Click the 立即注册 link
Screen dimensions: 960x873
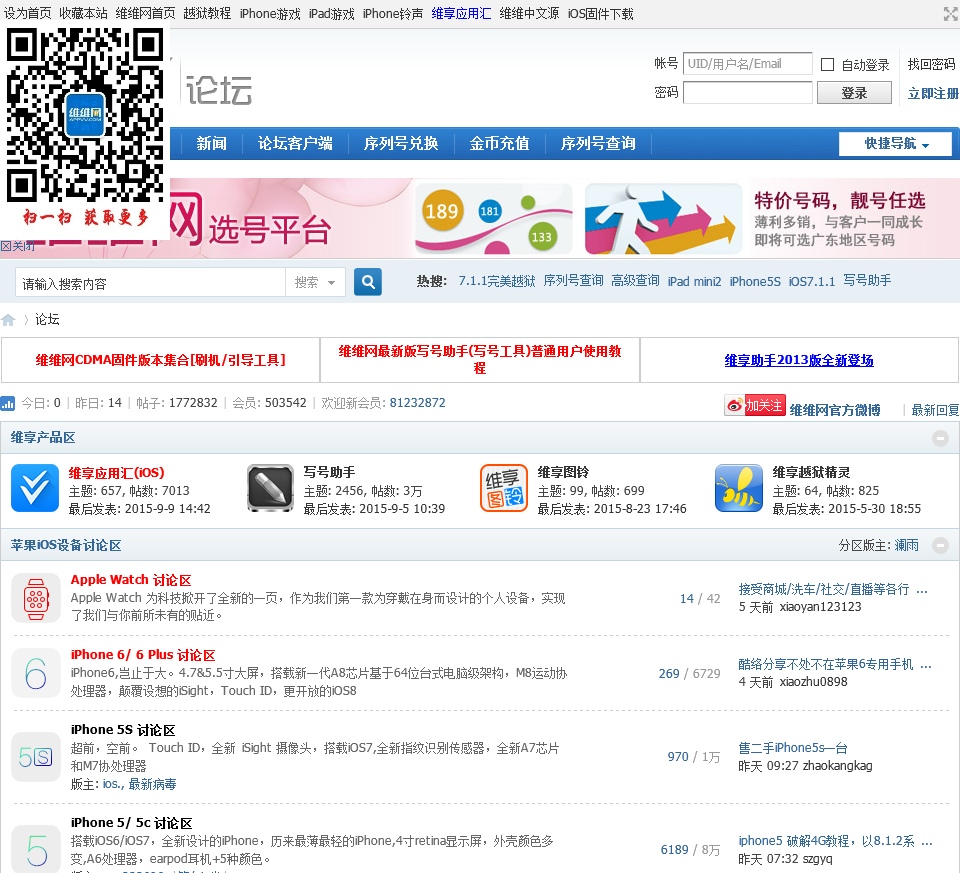[932, 93]
